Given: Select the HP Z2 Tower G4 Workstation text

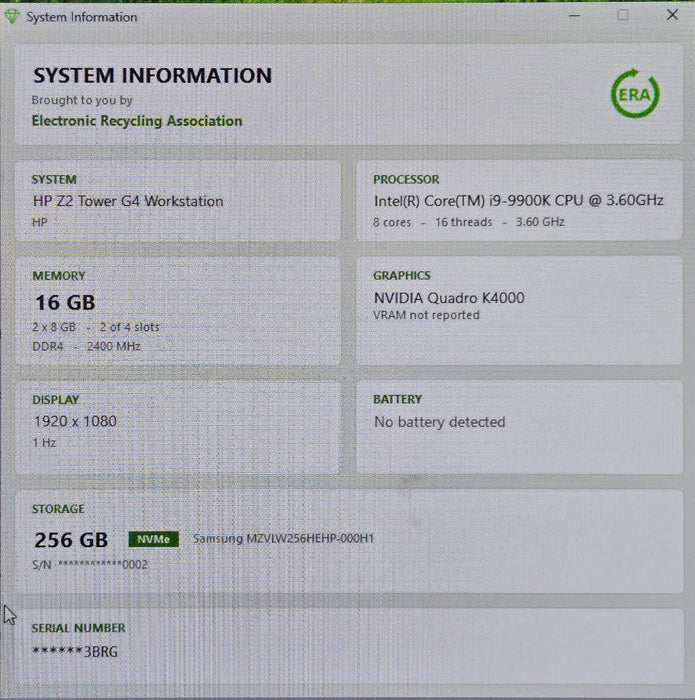Looking at the screenshot, I should pyautogui.click(x=128, y=201).
